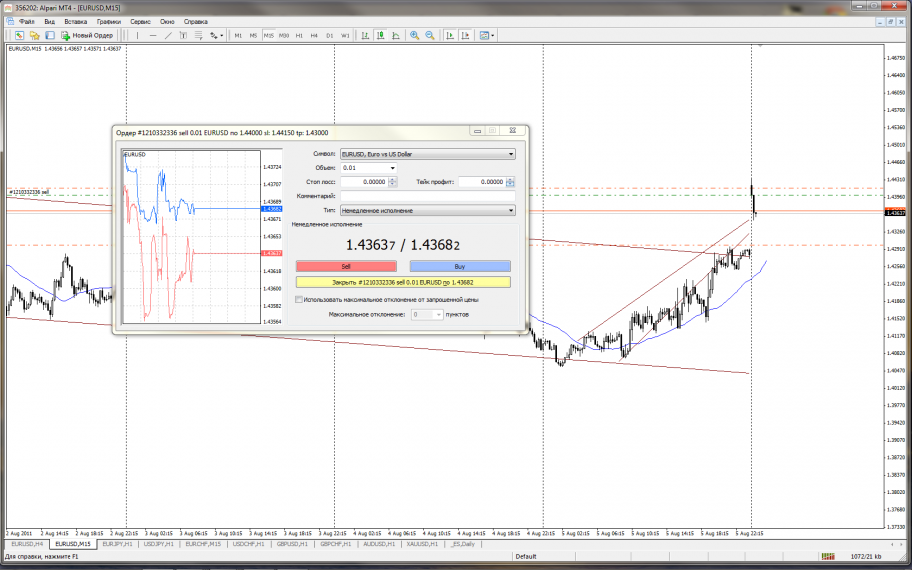
Task: Open the Сервис menu
Action: pyautogui.click(x=140, y=22)
